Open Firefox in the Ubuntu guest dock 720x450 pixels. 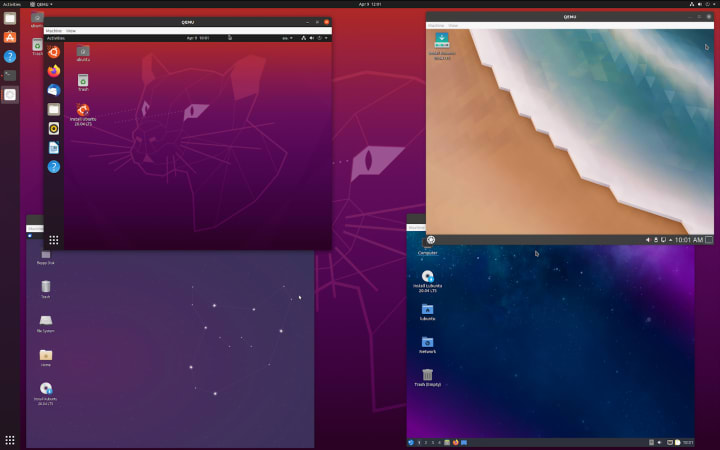[x=54, y=71]
